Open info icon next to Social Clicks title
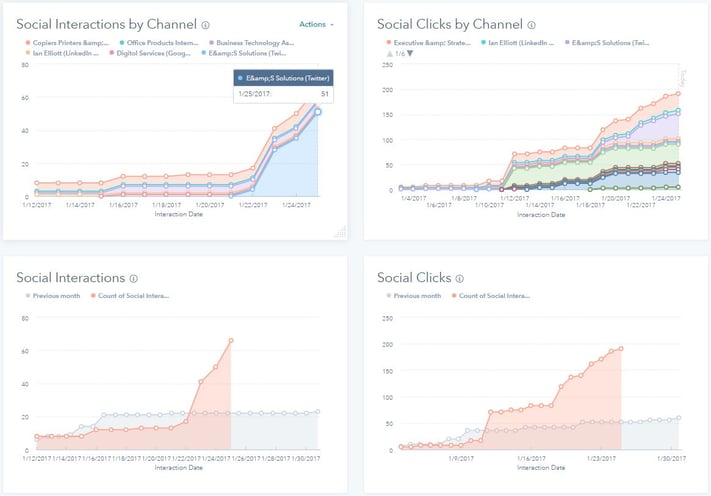Screen dimensions: 711x496 (459, 278)
